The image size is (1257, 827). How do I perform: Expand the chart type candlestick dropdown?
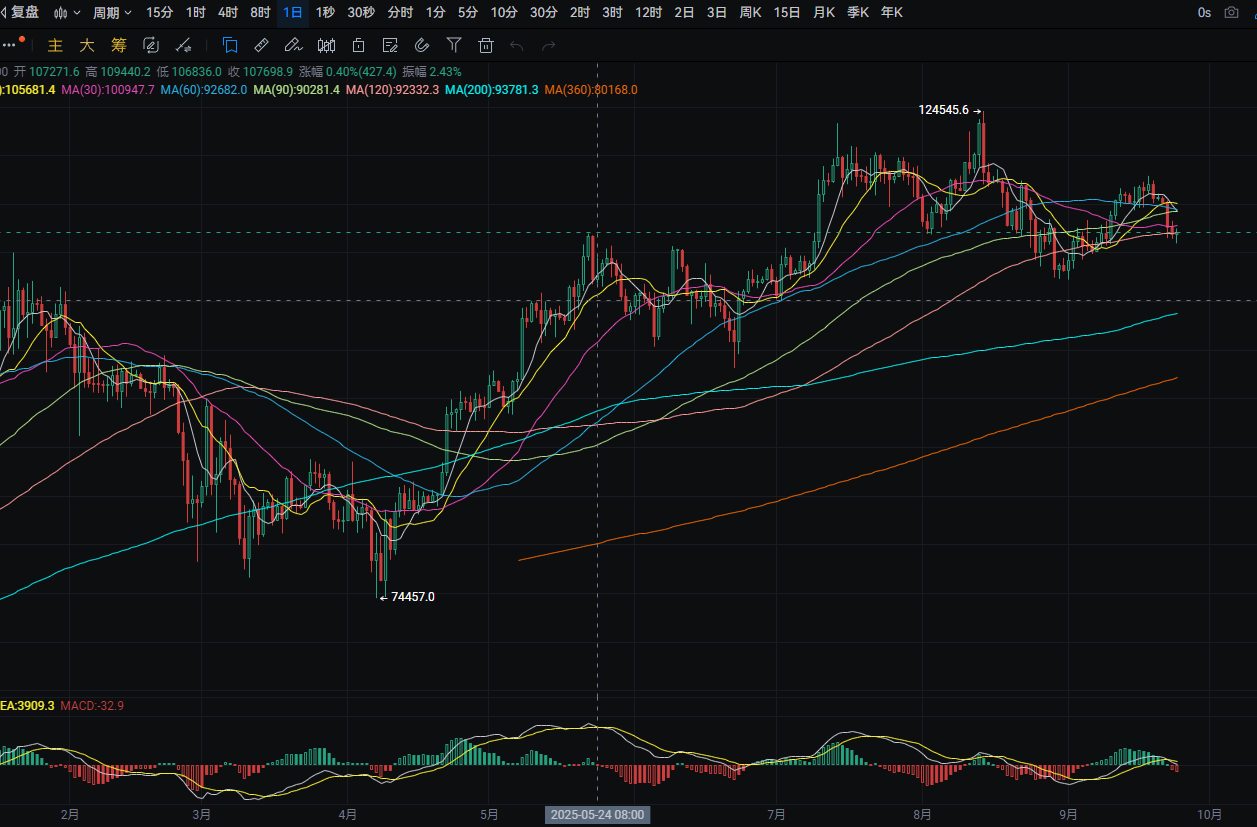[x=67, y=13]
